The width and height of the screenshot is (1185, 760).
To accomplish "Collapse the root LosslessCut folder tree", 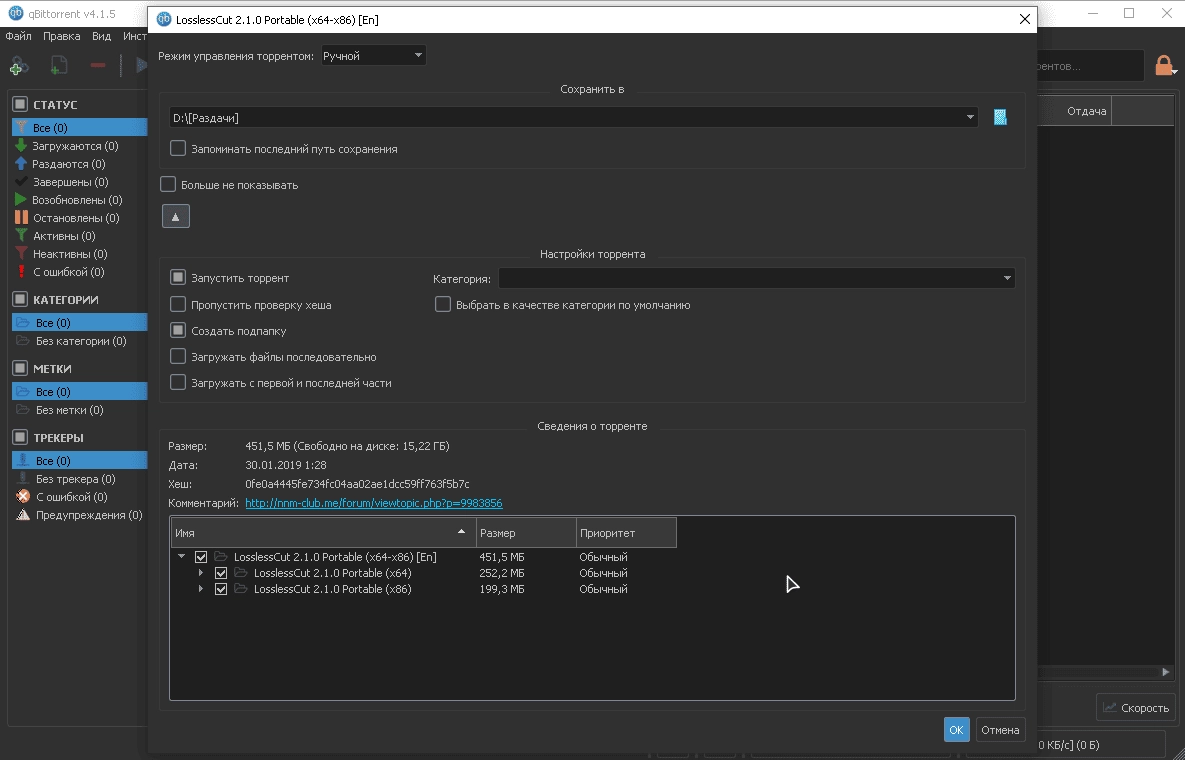I will click(x=181, y=557).
